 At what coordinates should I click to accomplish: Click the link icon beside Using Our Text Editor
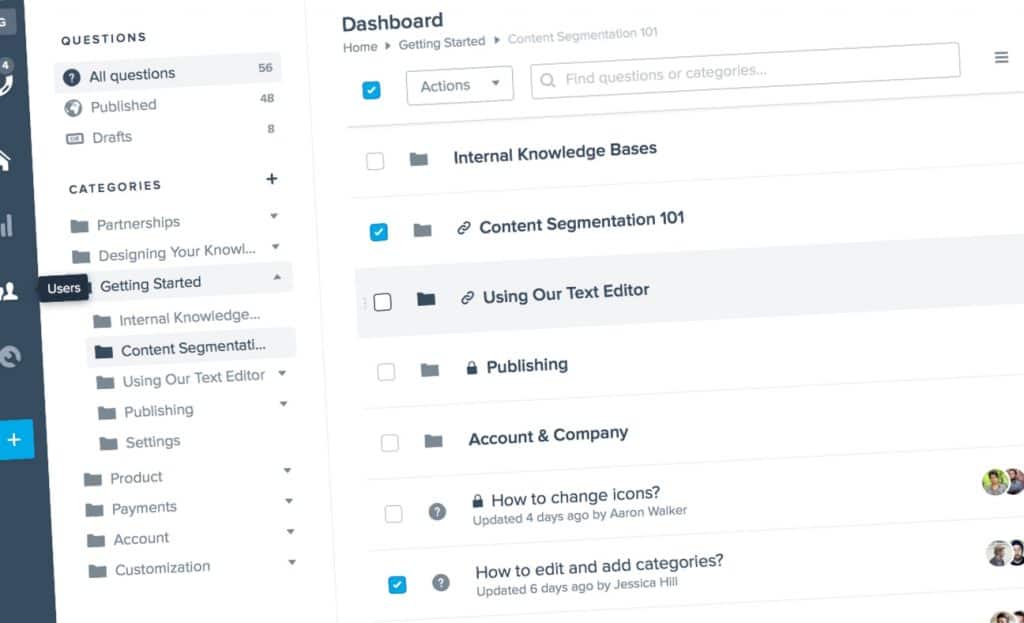click(467, 298)
